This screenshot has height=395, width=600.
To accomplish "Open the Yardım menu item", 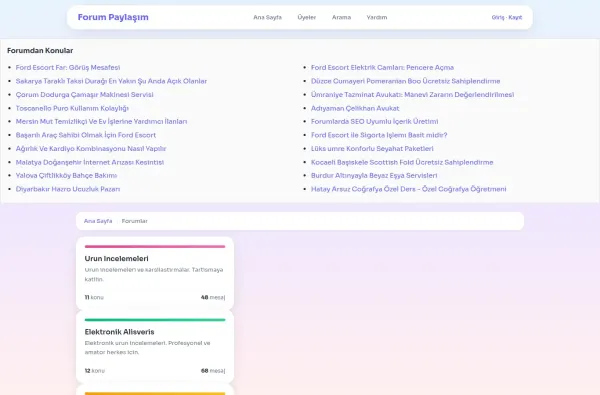I will pos(377,17).
